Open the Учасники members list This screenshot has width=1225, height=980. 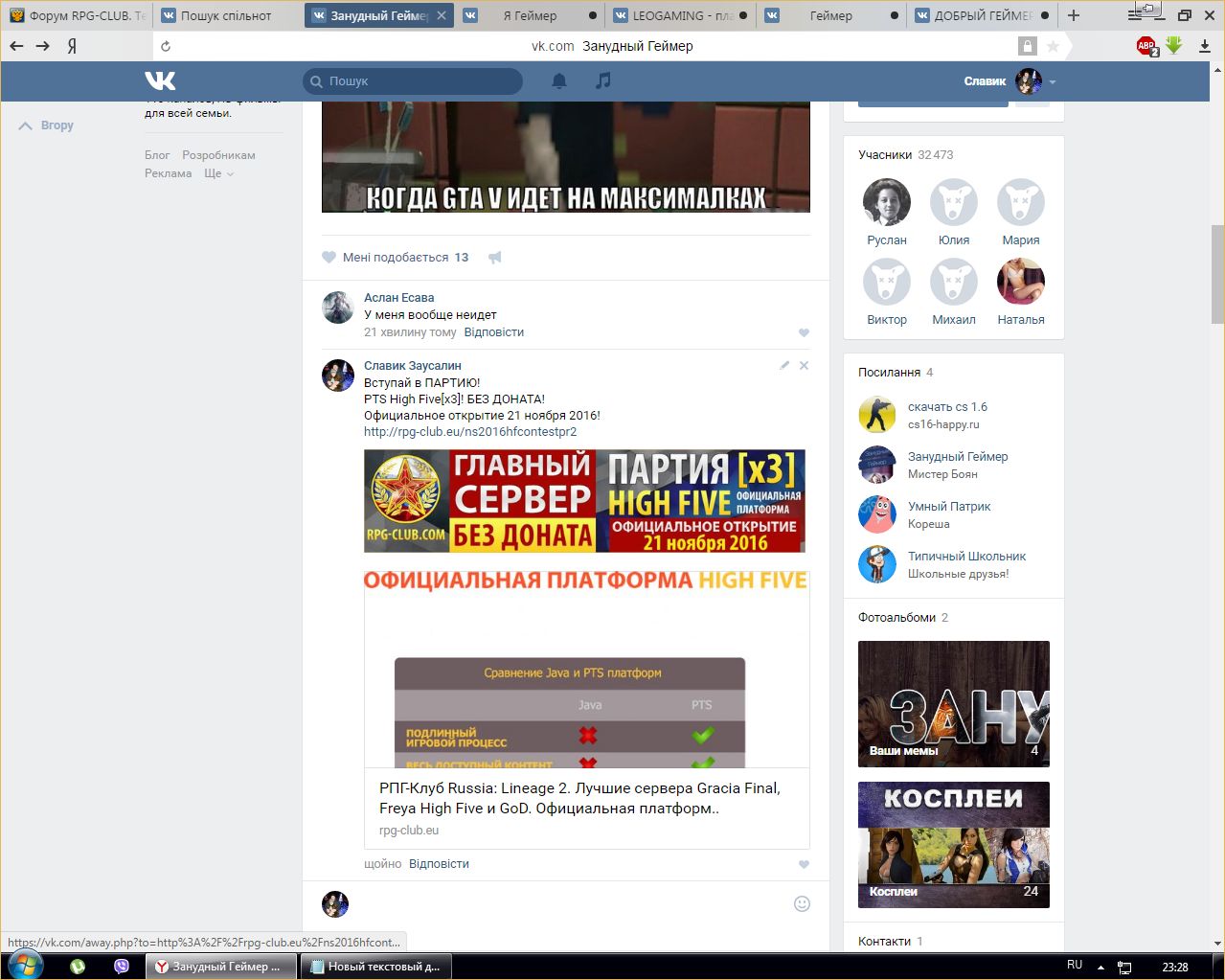885,155
